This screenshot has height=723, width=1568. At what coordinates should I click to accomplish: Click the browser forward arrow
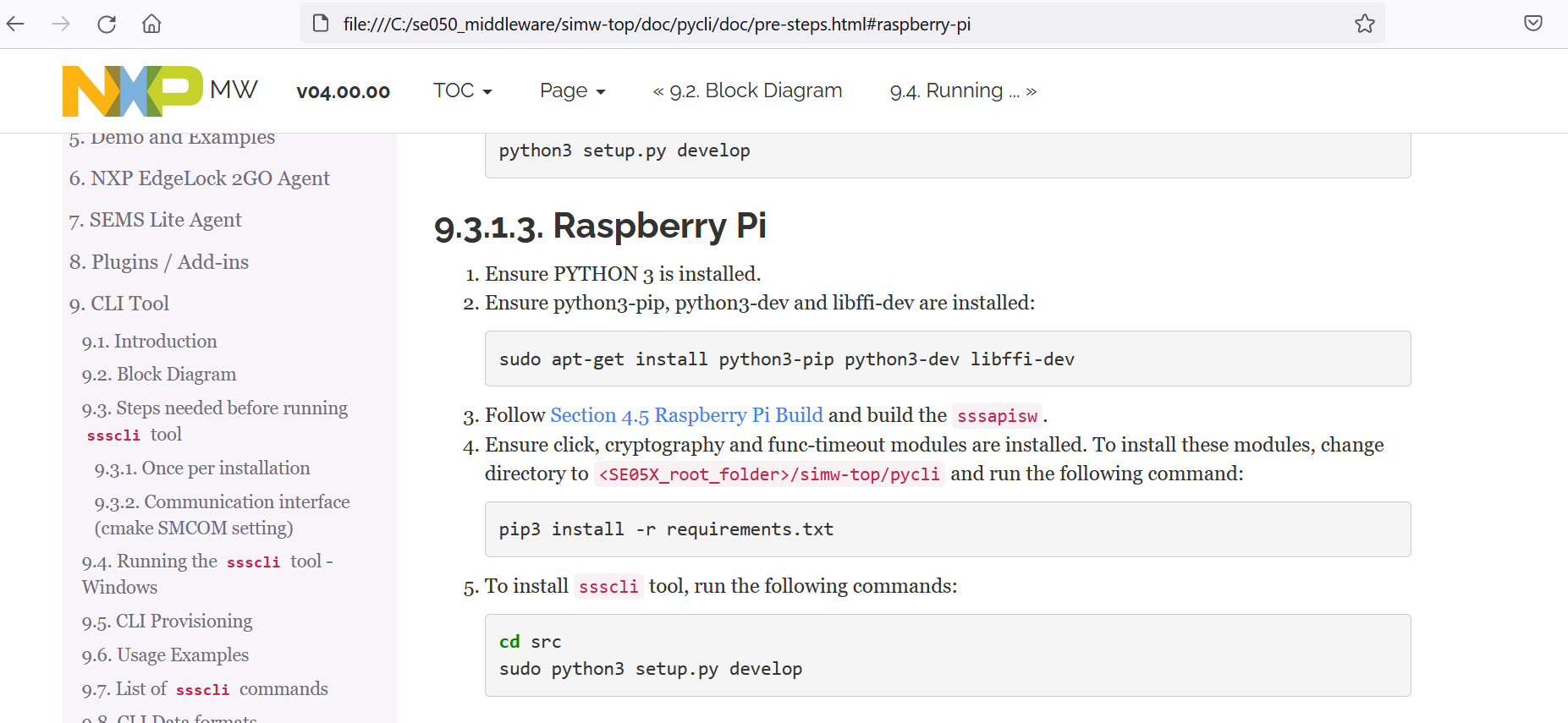click(x=61, y=24)
